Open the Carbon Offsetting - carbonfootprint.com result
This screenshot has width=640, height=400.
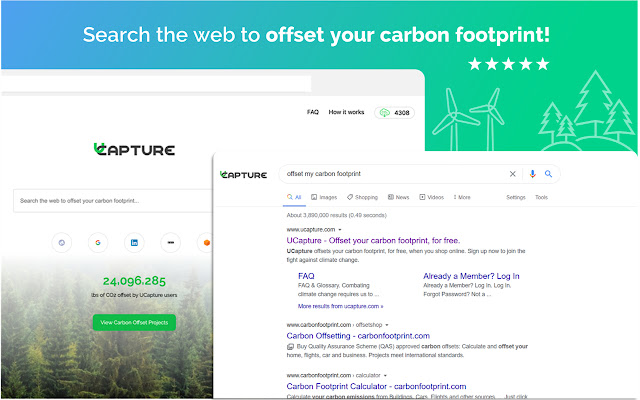click(357, 336)
